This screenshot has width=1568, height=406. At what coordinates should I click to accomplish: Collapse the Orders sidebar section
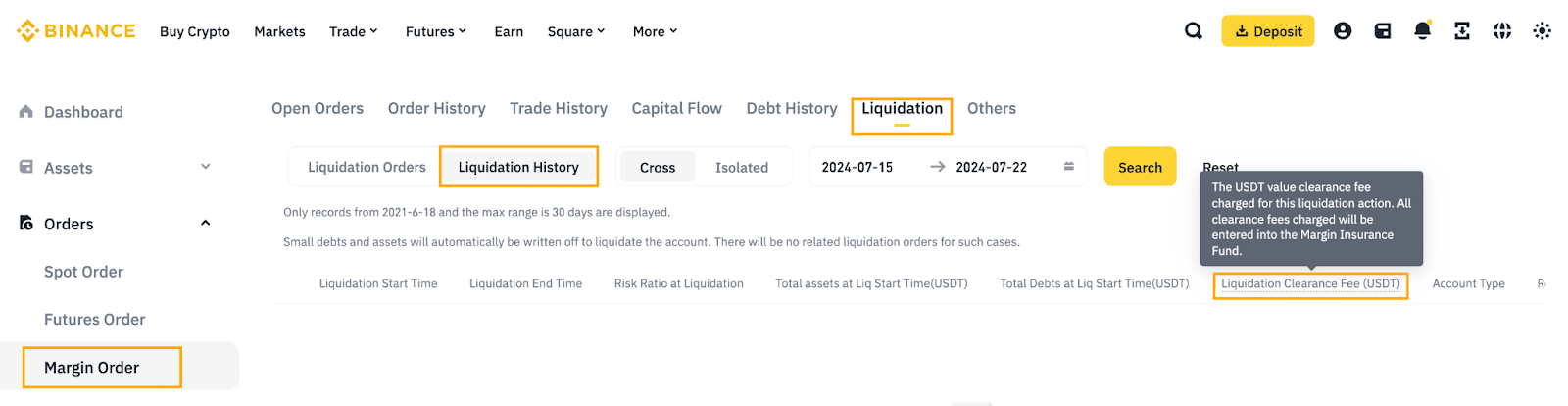pyautogui.click(x=206, y=223)
